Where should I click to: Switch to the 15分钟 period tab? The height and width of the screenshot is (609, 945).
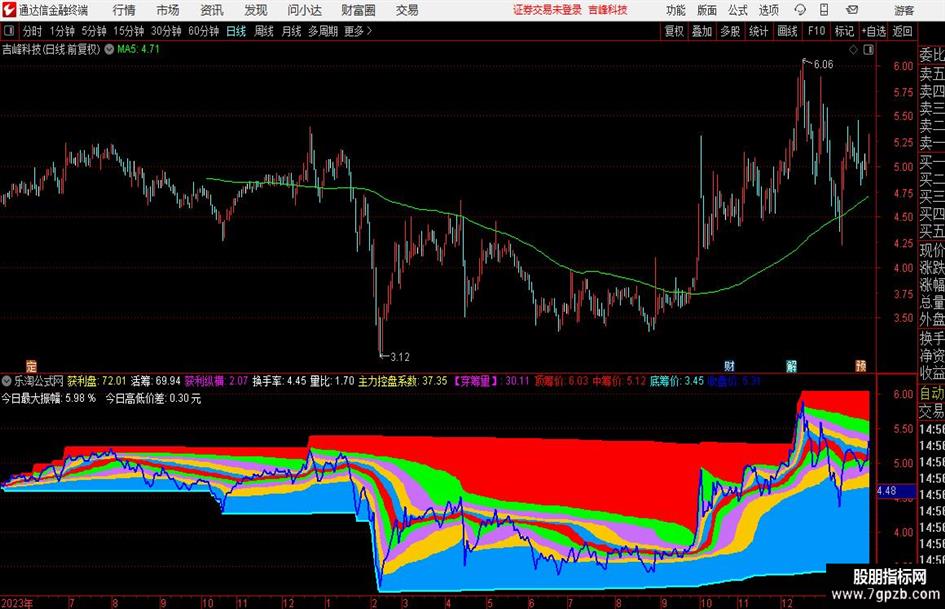tap(128, 31)
